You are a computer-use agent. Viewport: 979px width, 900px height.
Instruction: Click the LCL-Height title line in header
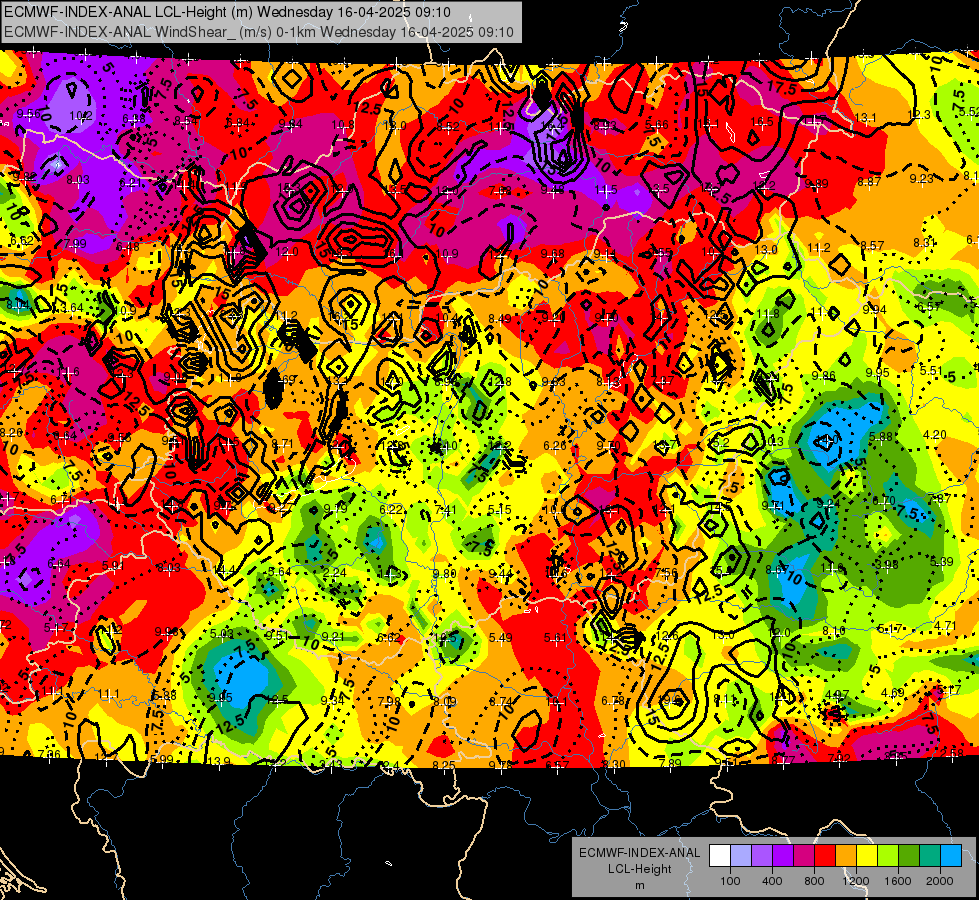click(227, 12)
